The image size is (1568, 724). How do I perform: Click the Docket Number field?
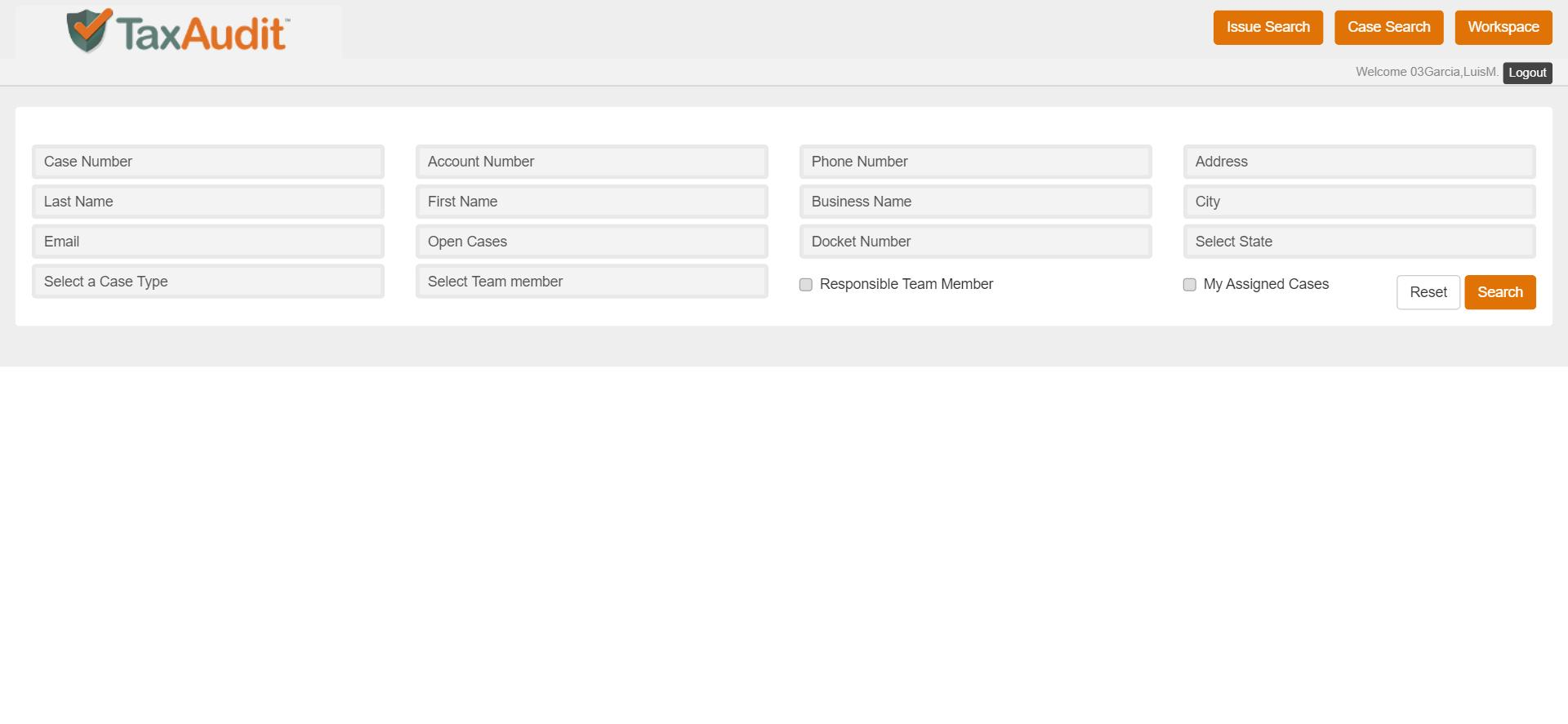pyautogui.click(x=976, y=242)
